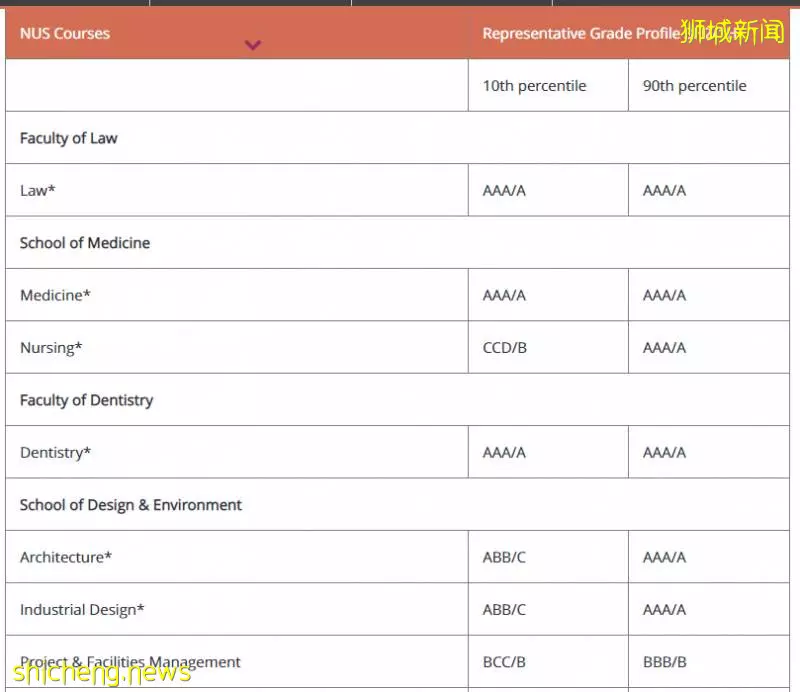Select the "School of Design & Environment" row
The height and width of the screenshot is (692, 800).
(397, 505)
